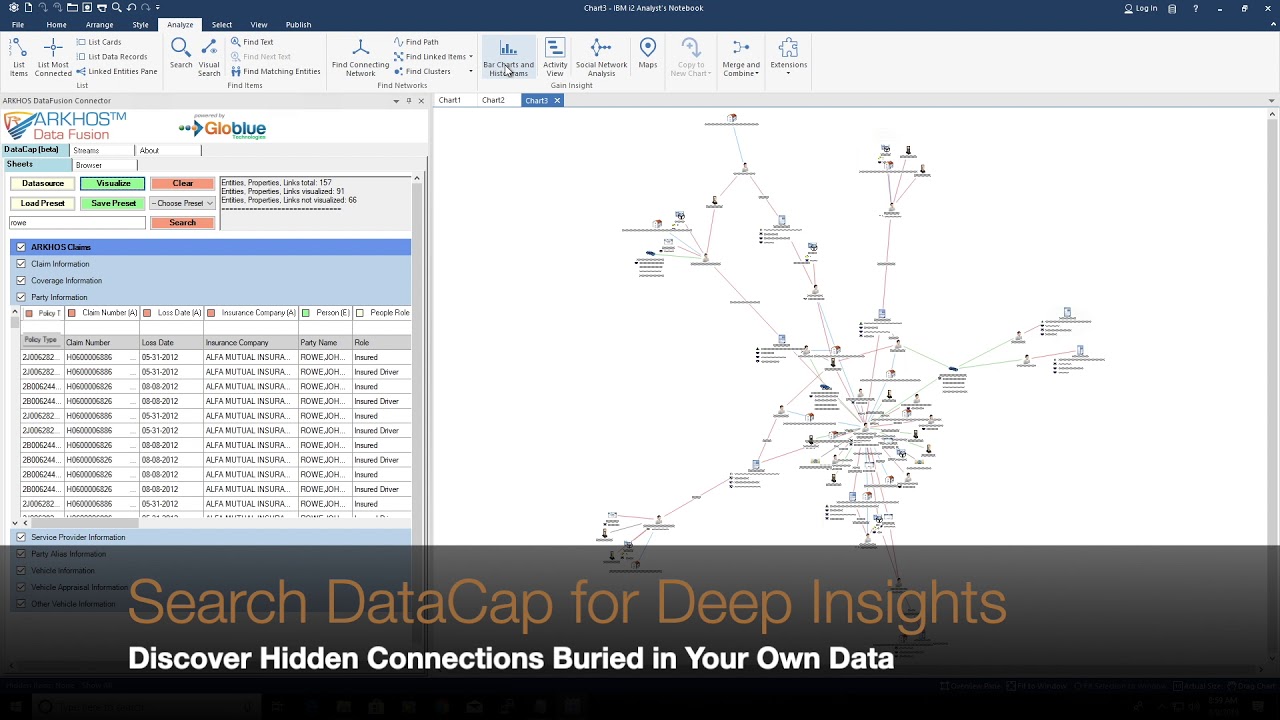This screenshot has width=1280, height=720.
Task: Expand Find Clusters dropdown
Action: 471,72
